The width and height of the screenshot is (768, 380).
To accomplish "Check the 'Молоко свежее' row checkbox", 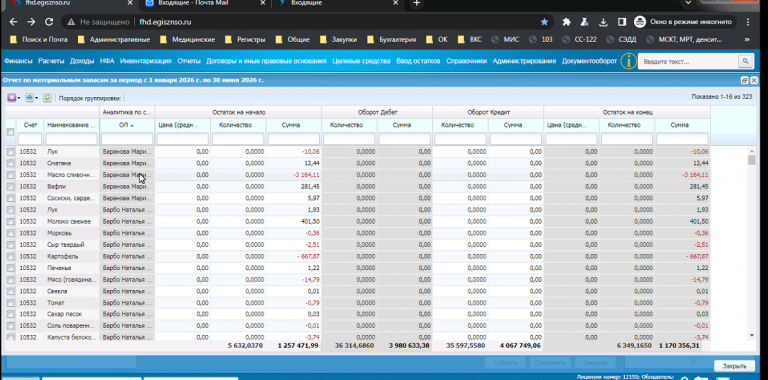I will click(x=10, y=222).
